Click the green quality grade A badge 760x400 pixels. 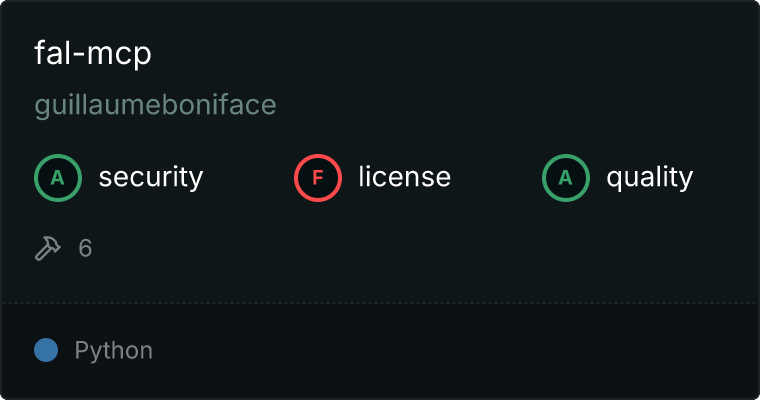[x=566, y=178]
